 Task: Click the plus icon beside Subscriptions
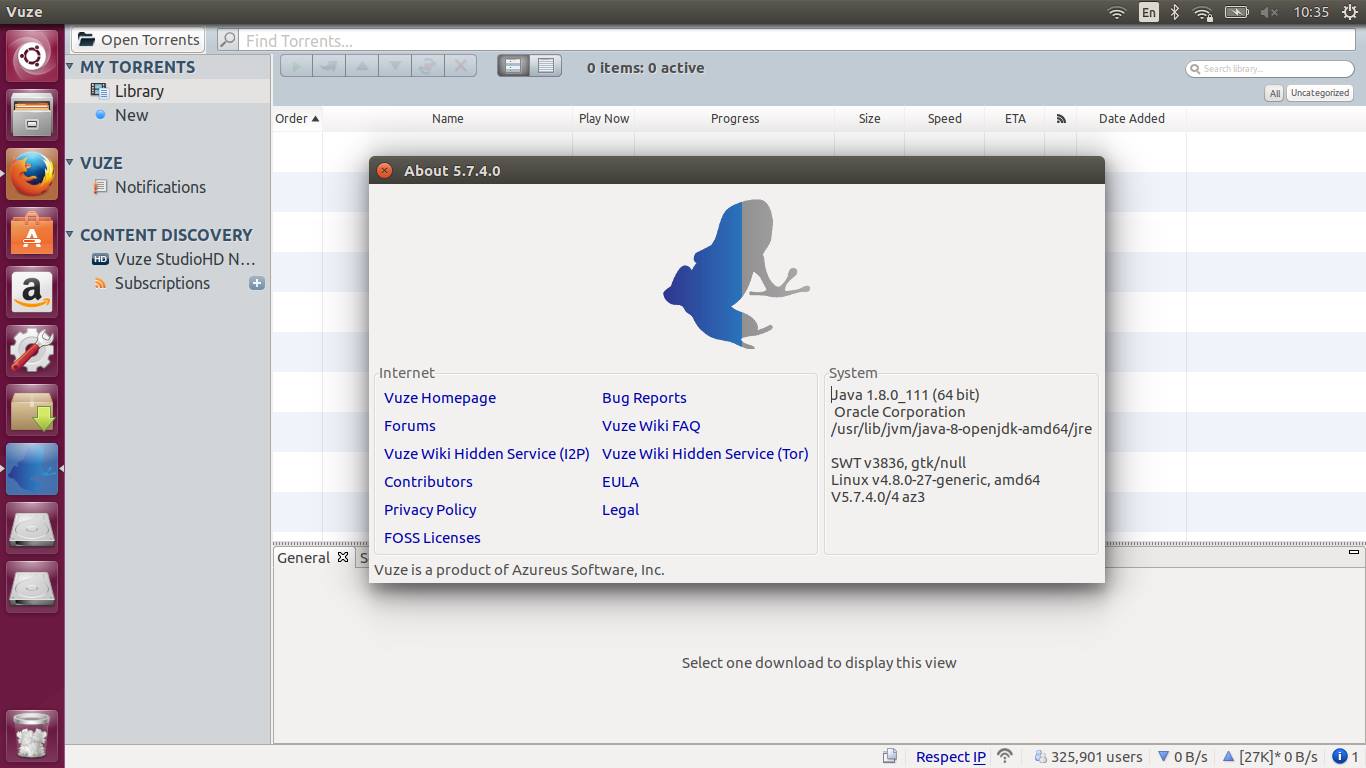pyautogui.click(x=257, y=283)
